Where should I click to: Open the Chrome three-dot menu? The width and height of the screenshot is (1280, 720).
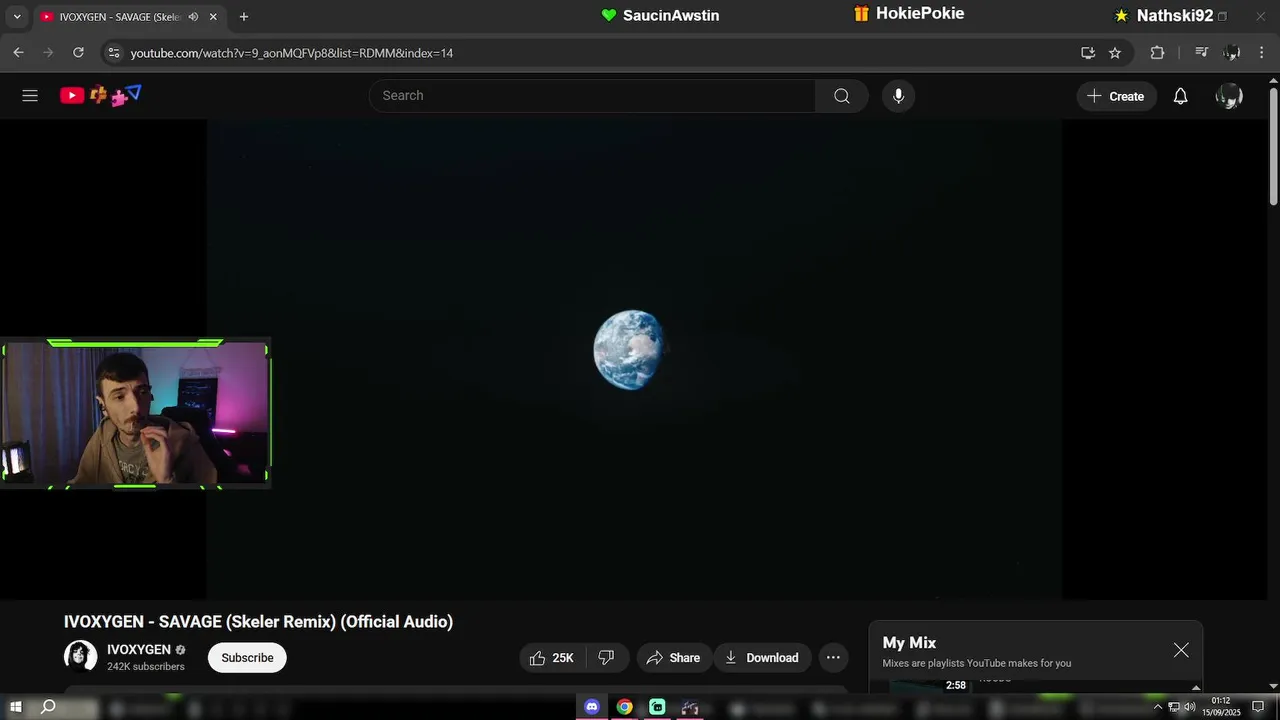click(1263, 53)
